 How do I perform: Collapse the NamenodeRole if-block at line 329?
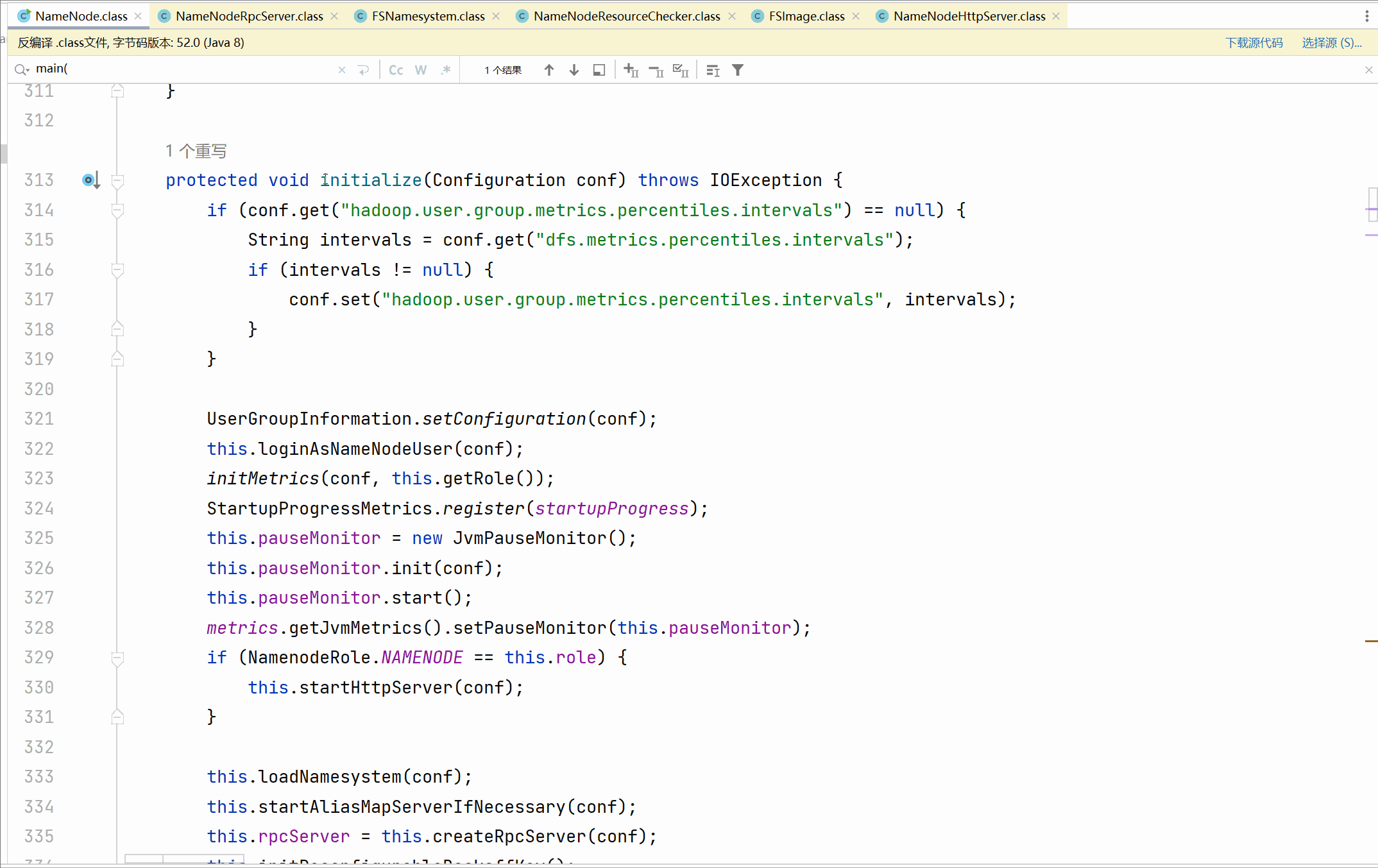(x=117, y=658)
